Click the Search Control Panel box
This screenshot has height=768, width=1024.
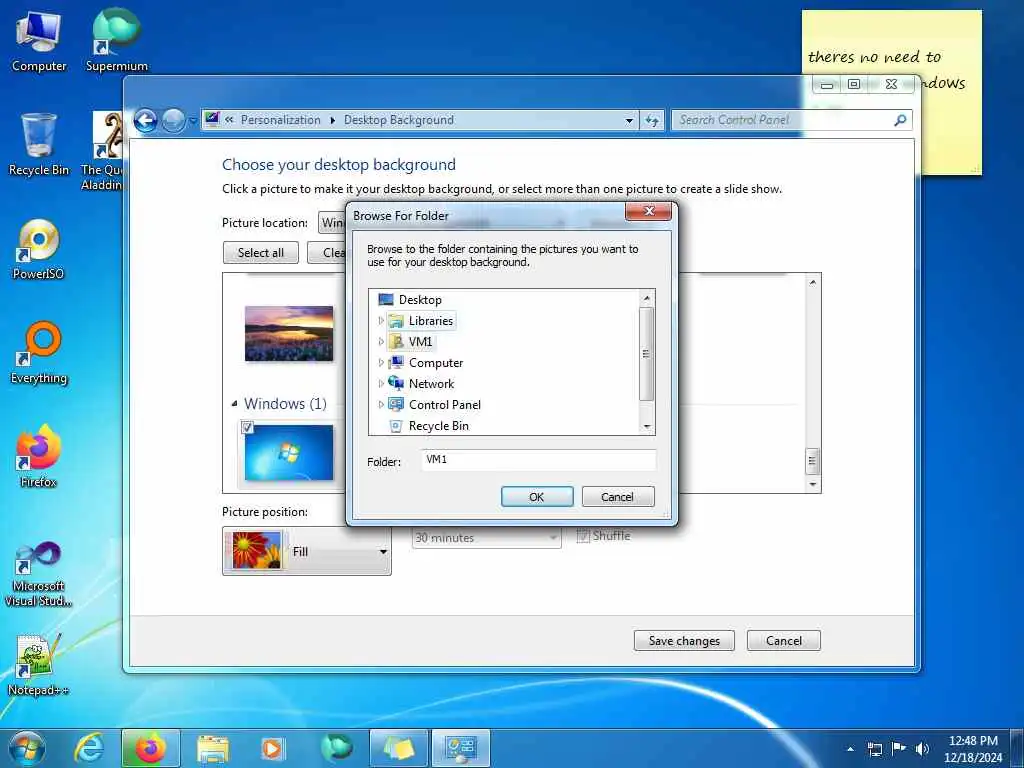tap(784, 120)
